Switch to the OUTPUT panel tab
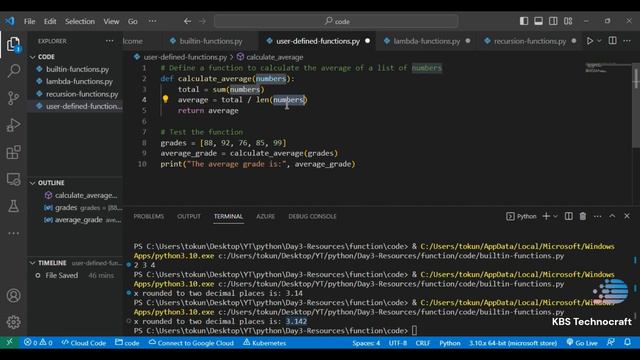The height and width of the screenshot is (360, 640). [189, 216]
